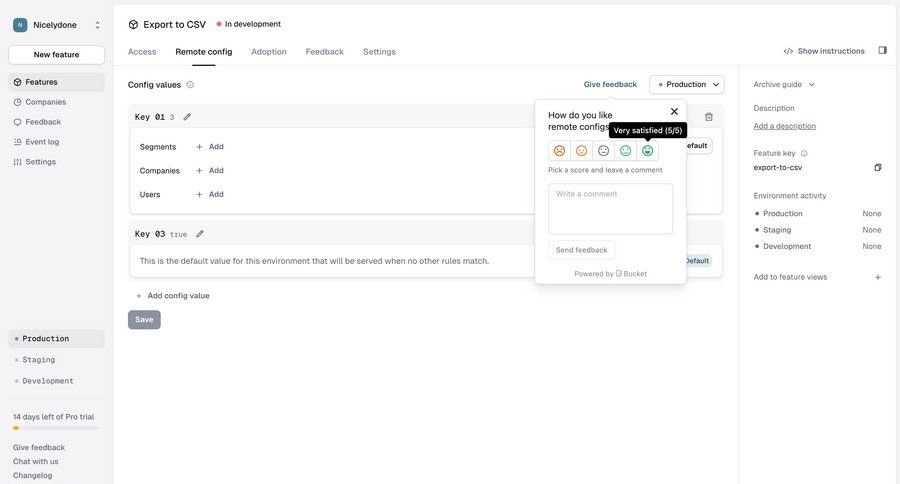Click Give feedback next to Production dropdown

click(x=610, y=84)
